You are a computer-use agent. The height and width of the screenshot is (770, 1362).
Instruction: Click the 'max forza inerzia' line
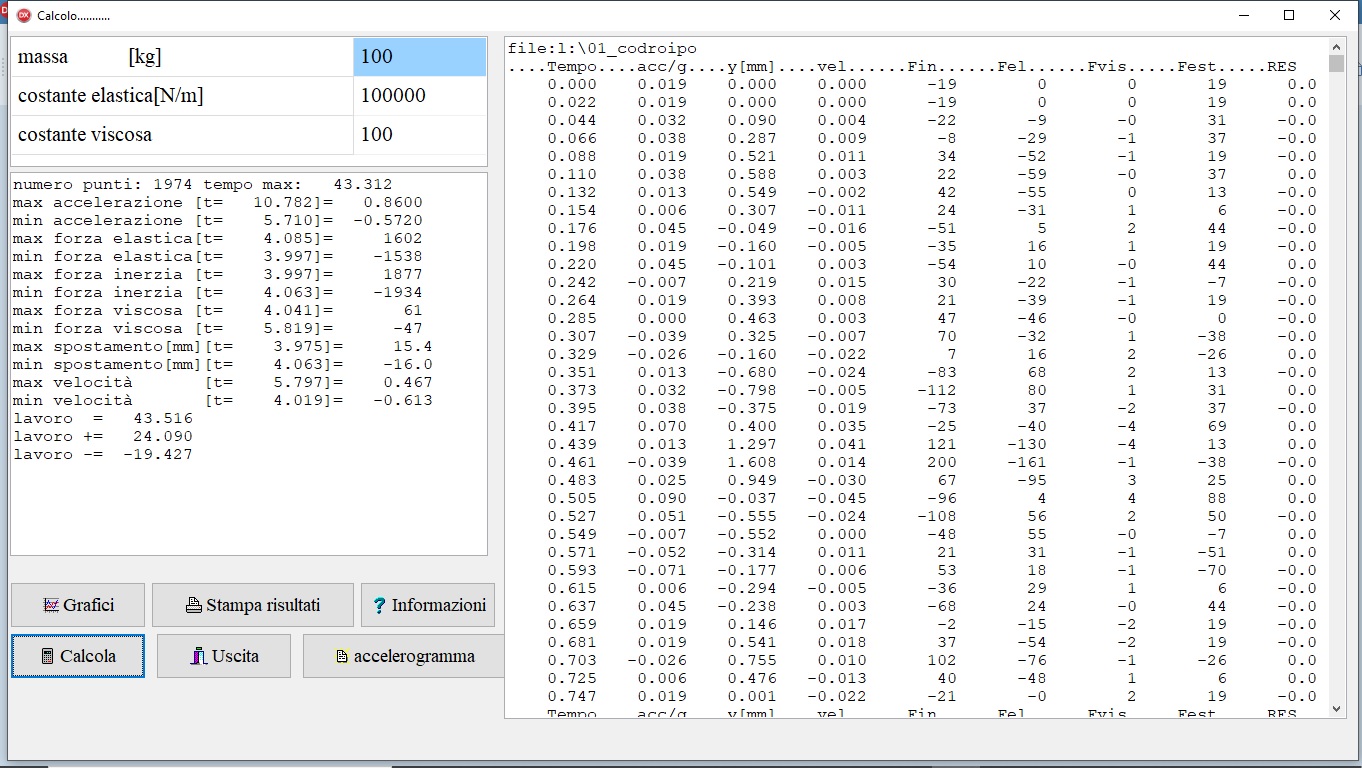pyautogui.click(x=218, y=275)
